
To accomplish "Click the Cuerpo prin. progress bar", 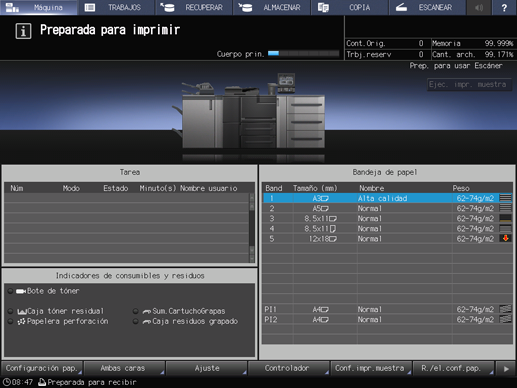I will pos(304,53).
